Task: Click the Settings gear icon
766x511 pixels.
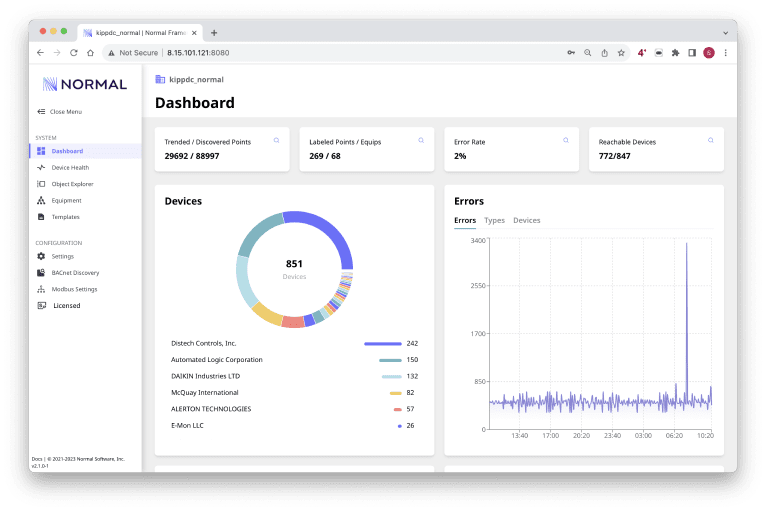Action: tap(41, 256)
